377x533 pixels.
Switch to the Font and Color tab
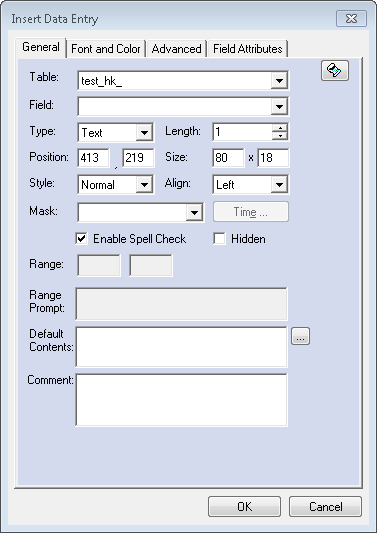[106, 49]
